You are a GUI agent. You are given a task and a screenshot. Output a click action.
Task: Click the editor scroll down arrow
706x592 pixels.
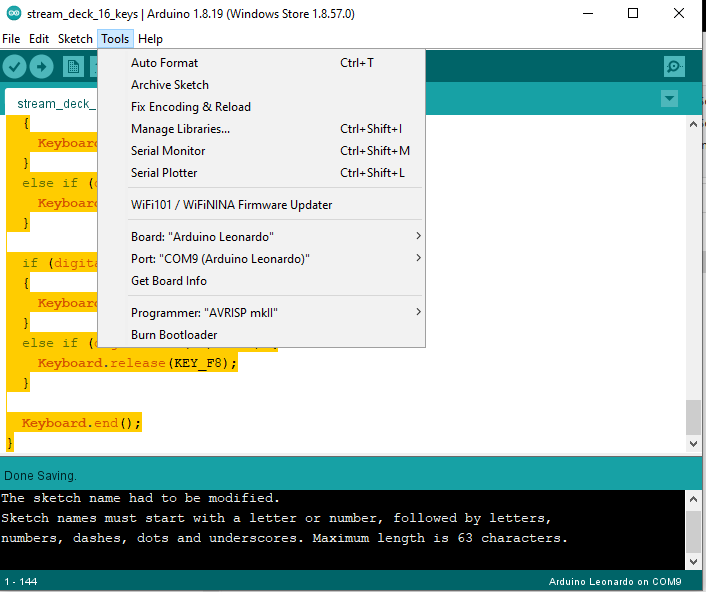click(693, 444)
